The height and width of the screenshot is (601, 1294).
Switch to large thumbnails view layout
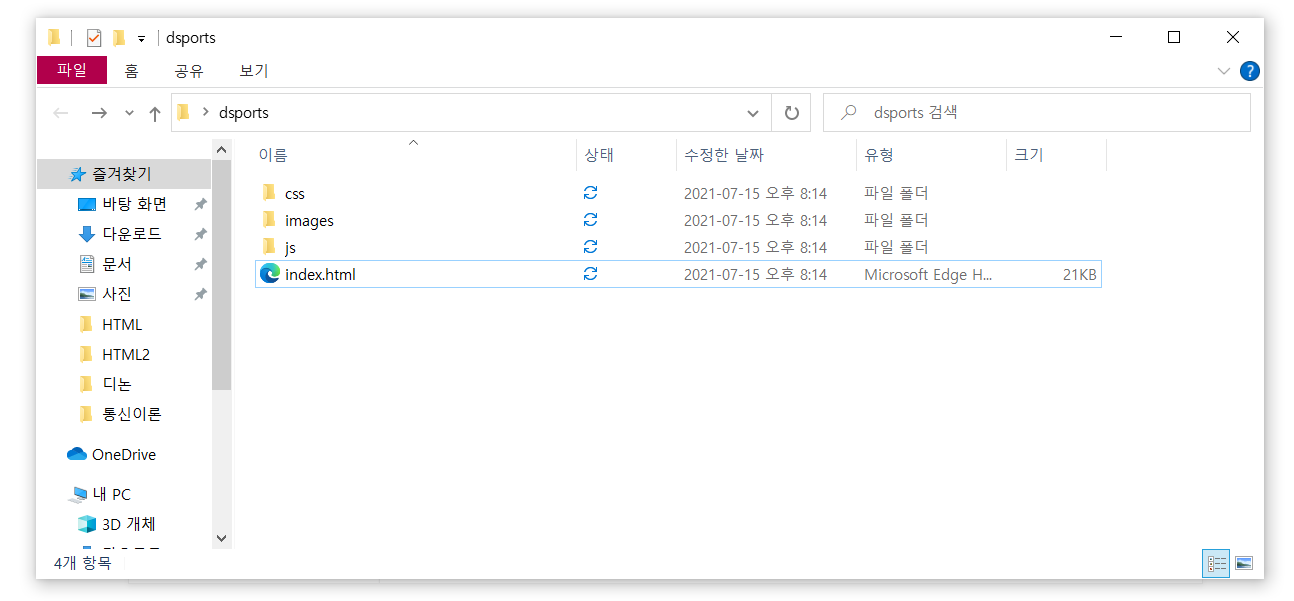[x=1243, y=563]
